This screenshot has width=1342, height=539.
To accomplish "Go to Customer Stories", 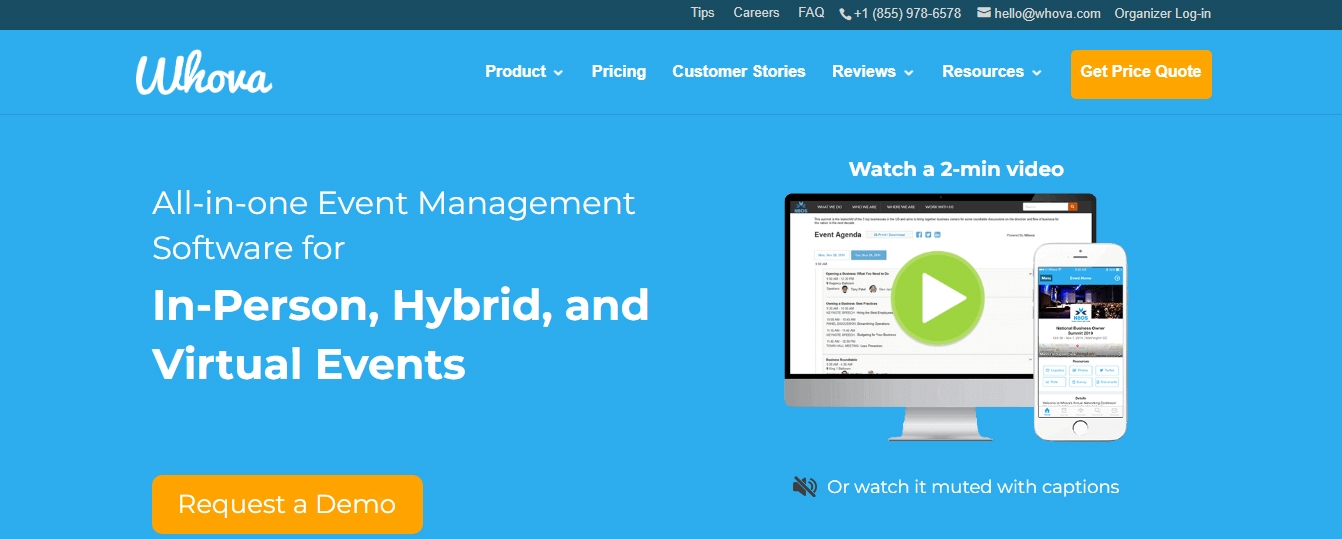I will pos(738,72).
